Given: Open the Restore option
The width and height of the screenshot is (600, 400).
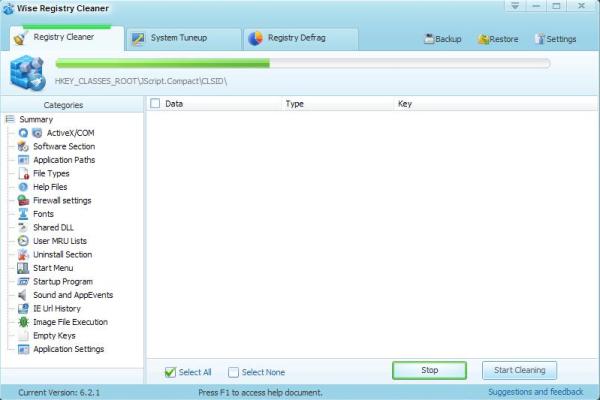Looking at the screenshot, I should [x=498, y=39].
